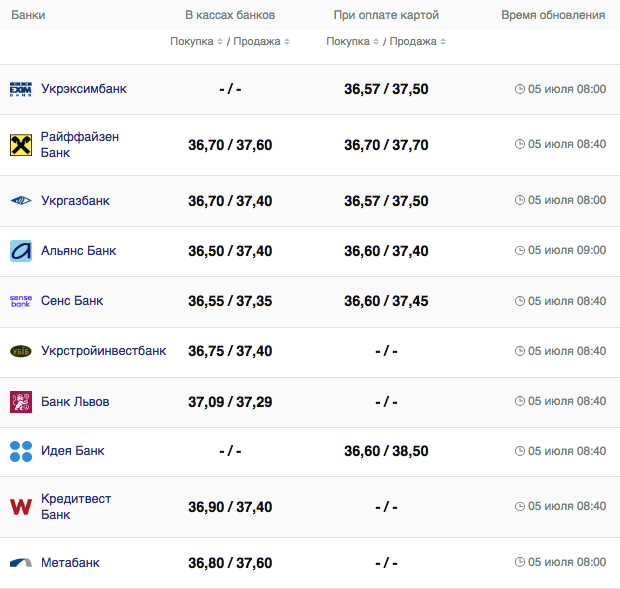Open the Идея Банк link
Screen dimensions: 620x589
[x=72, y=451]
